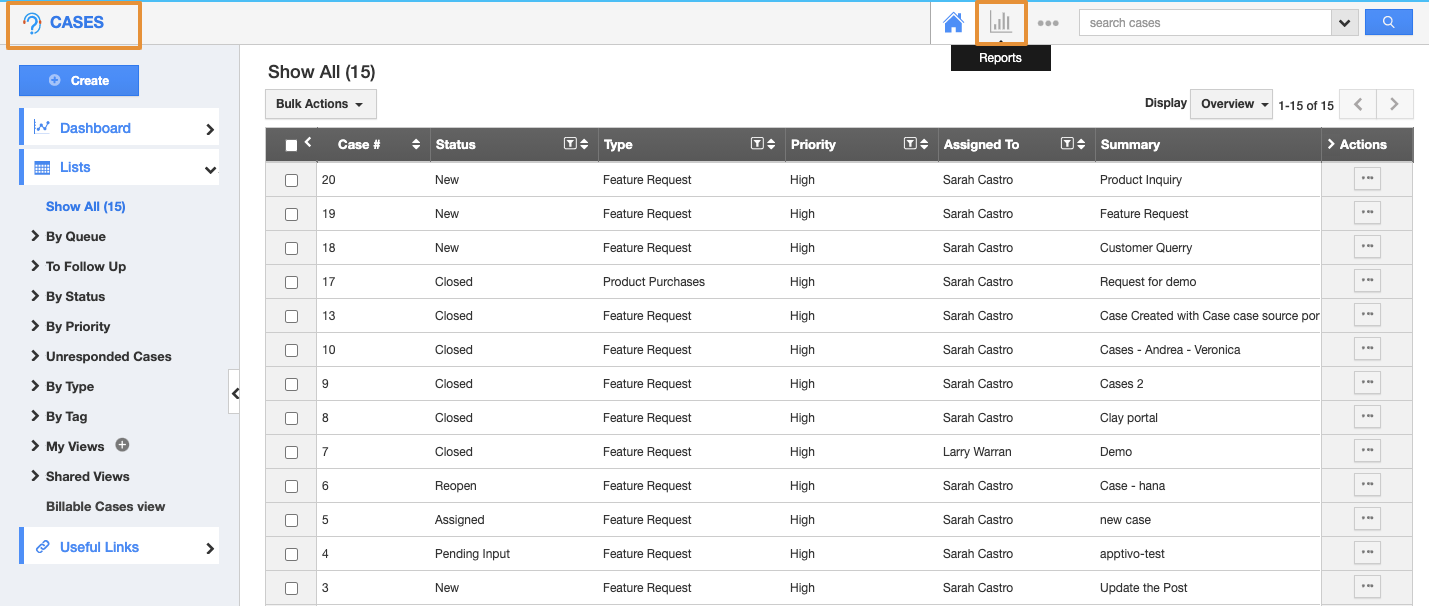Add a new view beside My Views
This screenshot has height=606, width=1429.
point(122,445)
